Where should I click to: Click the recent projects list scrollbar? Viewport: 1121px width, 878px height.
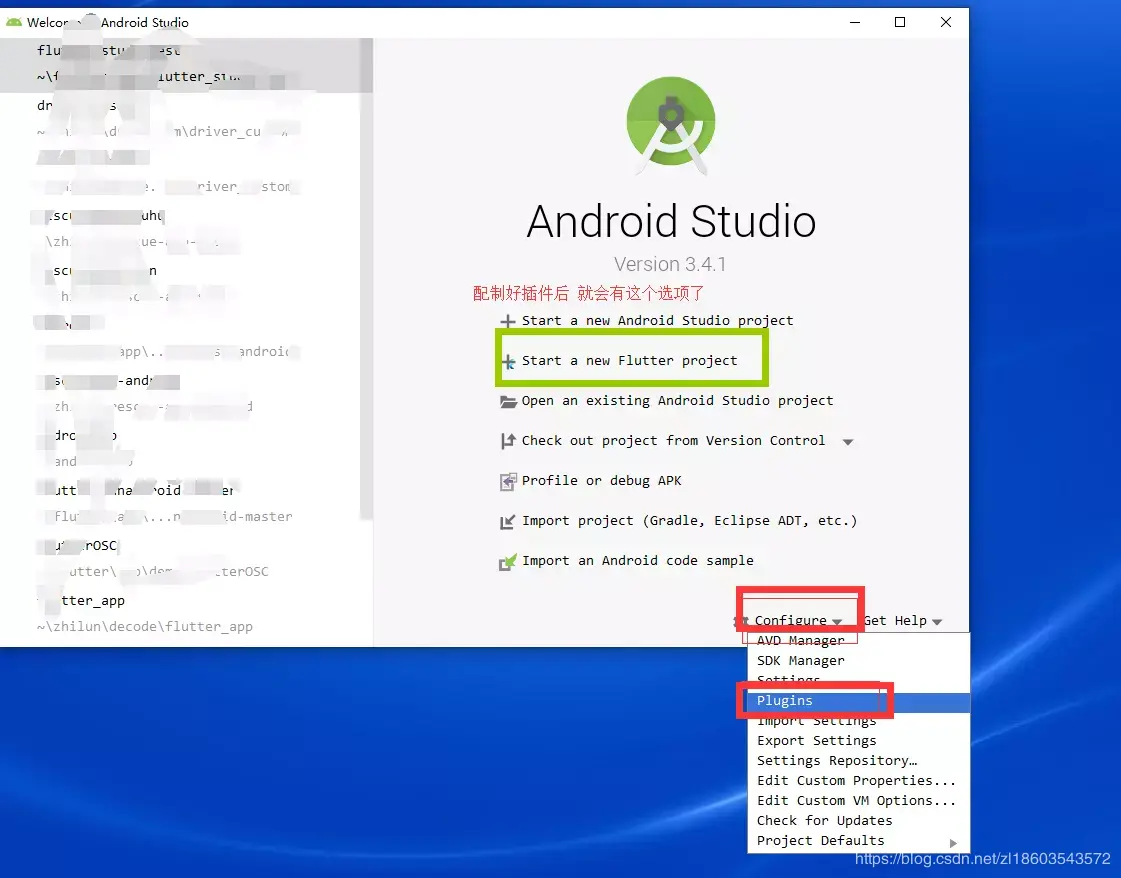click(x=366, y=279)
